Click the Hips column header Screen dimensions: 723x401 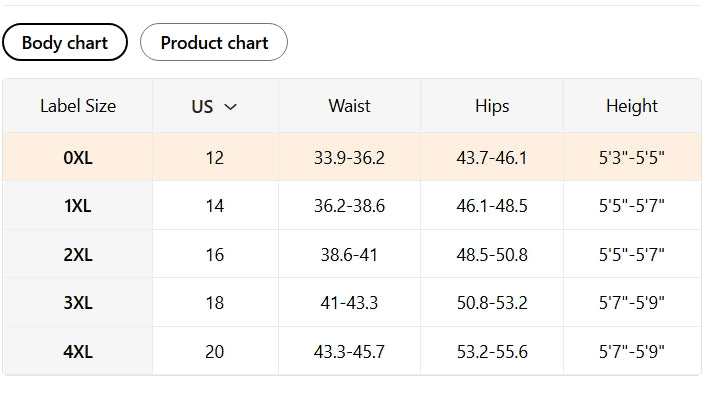(x=492, y=106)
